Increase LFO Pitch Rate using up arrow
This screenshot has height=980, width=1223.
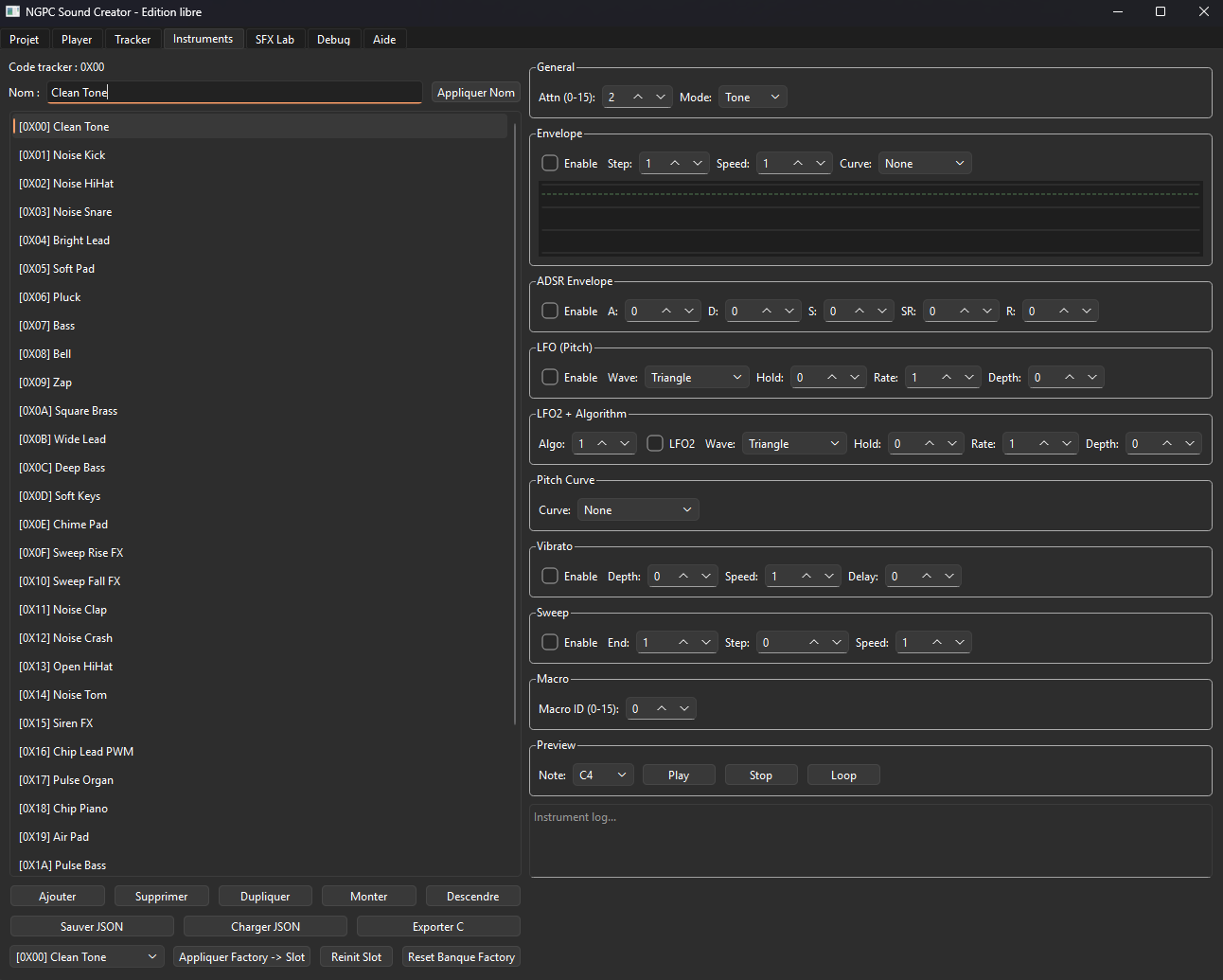[x=947, y=378]
